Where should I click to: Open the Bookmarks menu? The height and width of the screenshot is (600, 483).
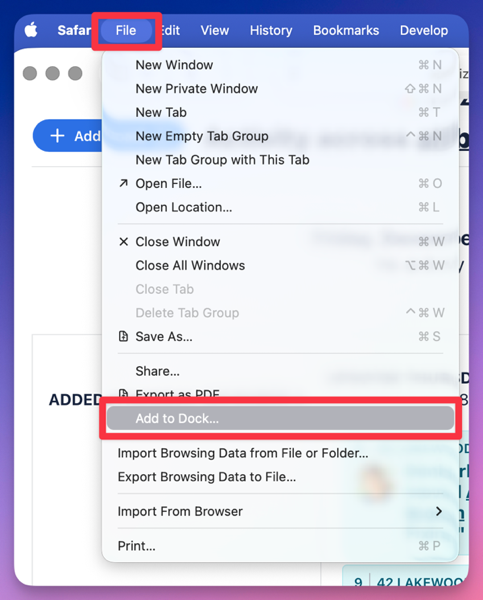click(346, 30)
